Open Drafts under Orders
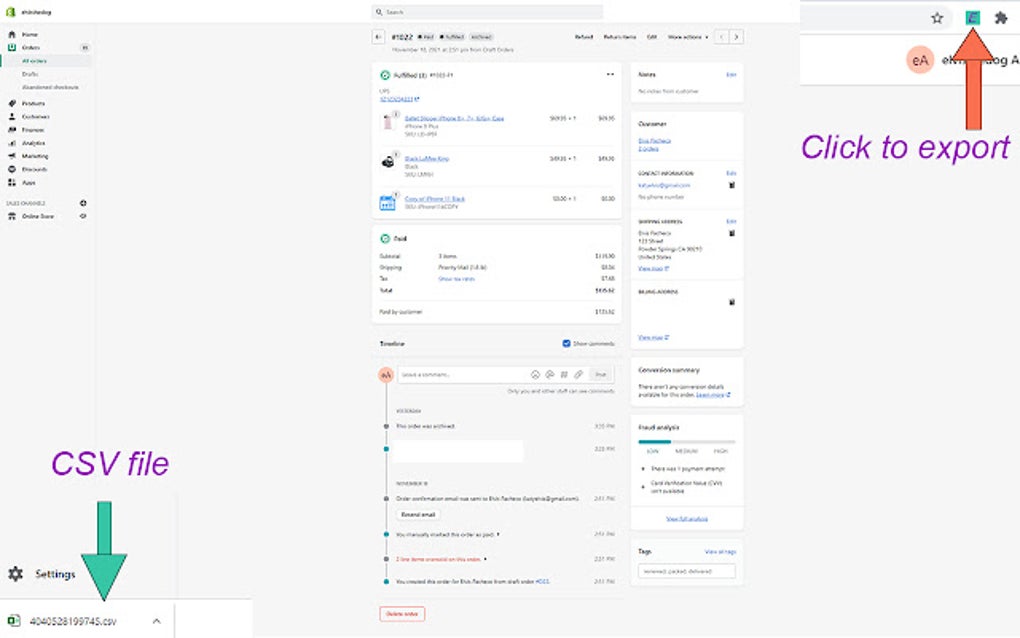This screenshot has width=1020, height=638. [x=30, y=74]
